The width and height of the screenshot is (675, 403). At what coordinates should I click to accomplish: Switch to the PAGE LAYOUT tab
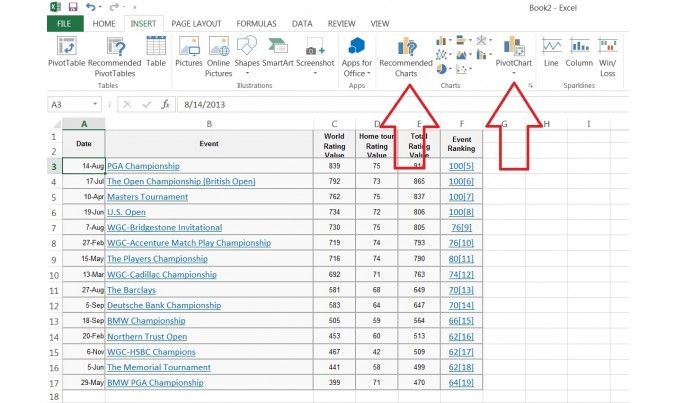pyautogui.click(x=196, y=24)
